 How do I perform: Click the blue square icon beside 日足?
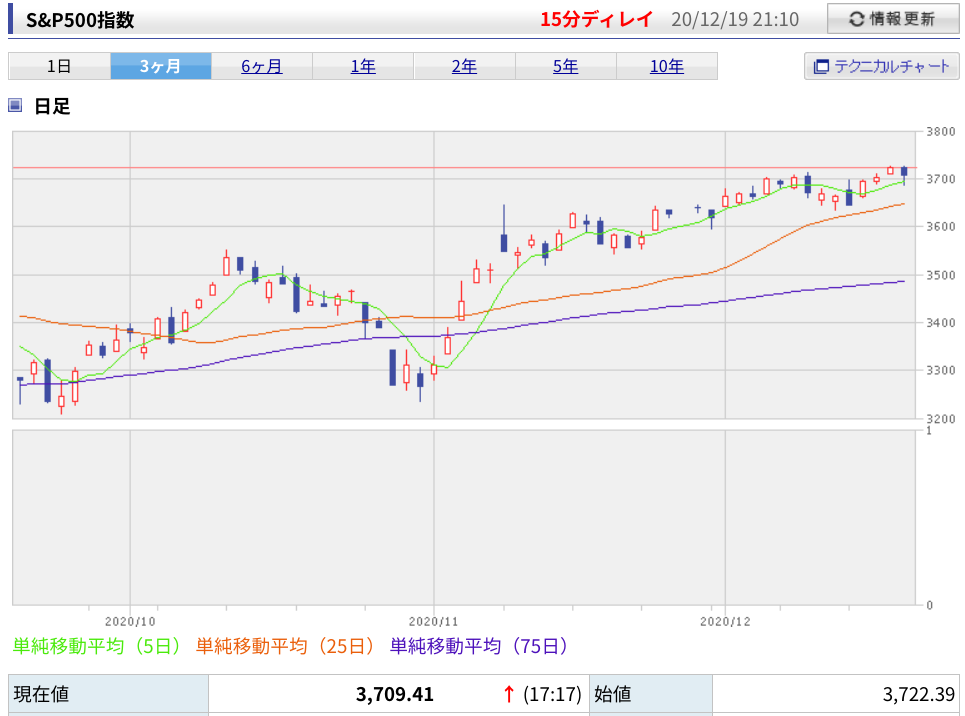click(15, 105)
